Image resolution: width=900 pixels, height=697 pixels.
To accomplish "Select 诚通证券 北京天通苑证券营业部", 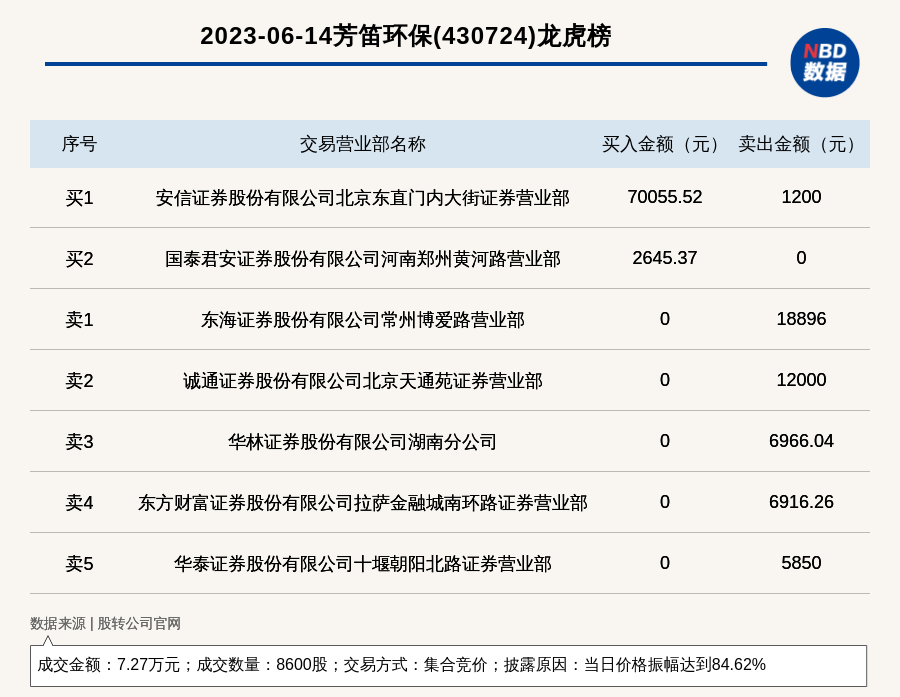I will [362, 381].
